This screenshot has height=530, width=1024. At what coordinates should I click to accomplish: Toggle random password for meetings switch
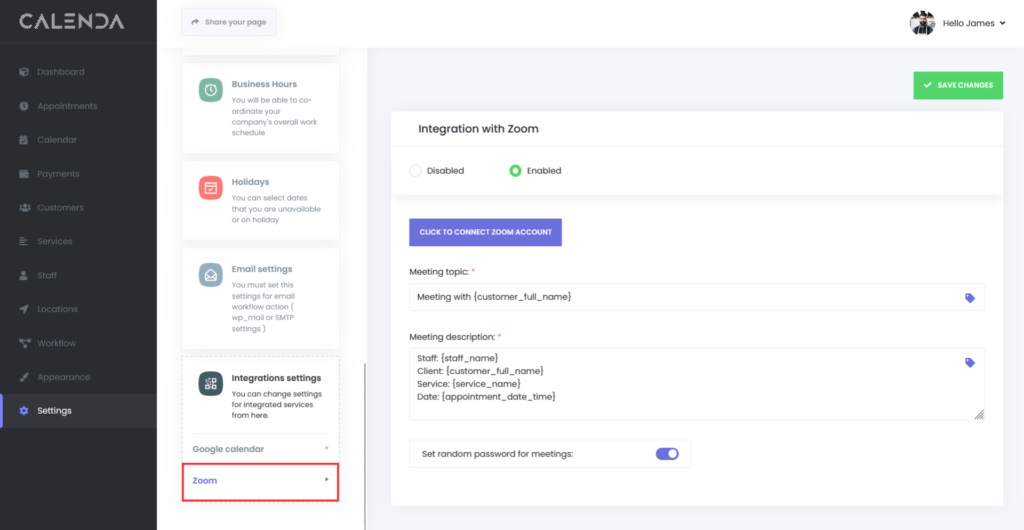667,454
